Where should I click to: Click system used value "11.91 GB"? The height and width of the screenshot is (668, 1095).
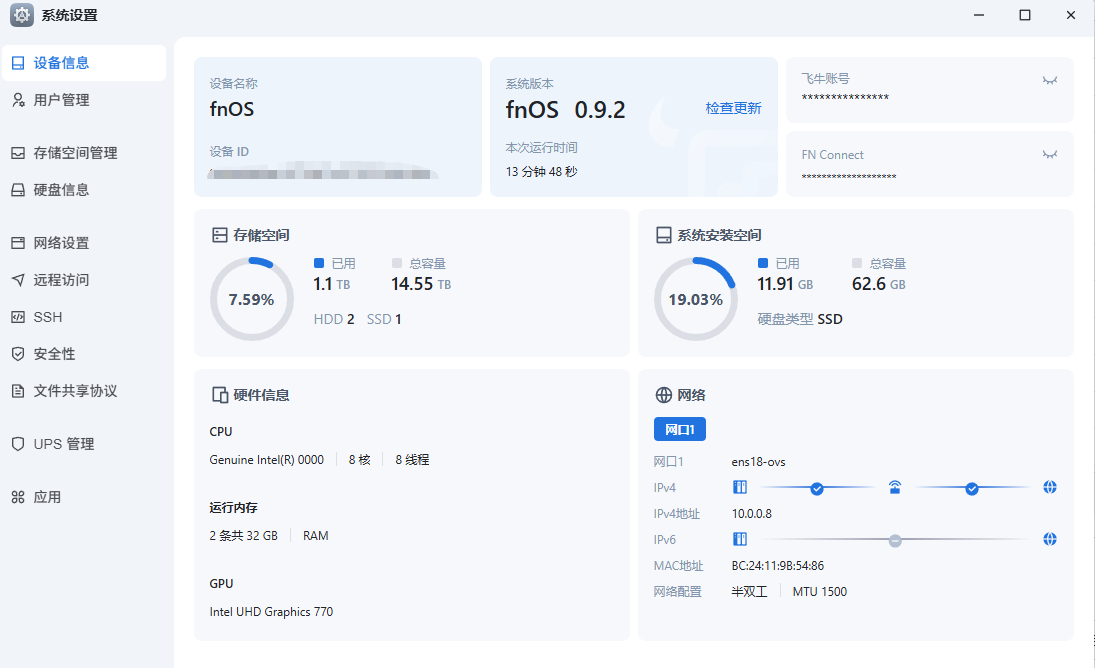tap(785, 284)
